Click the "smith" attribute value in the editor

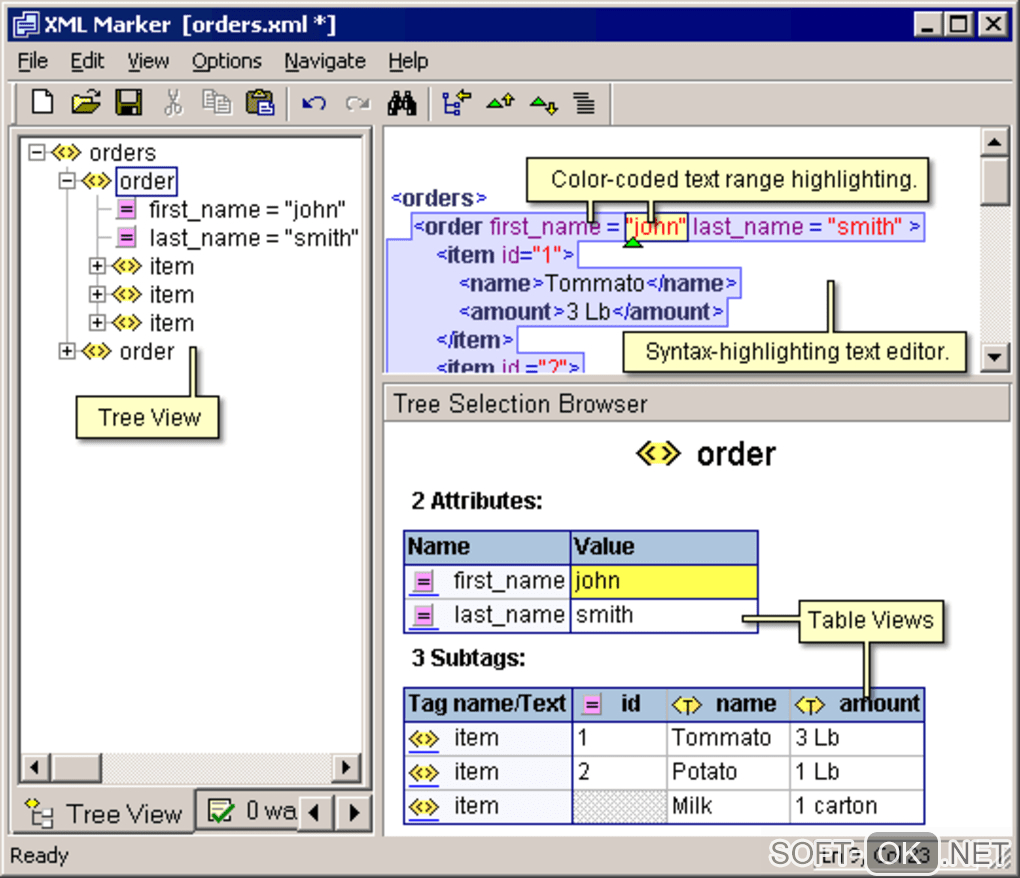[865, 227]
